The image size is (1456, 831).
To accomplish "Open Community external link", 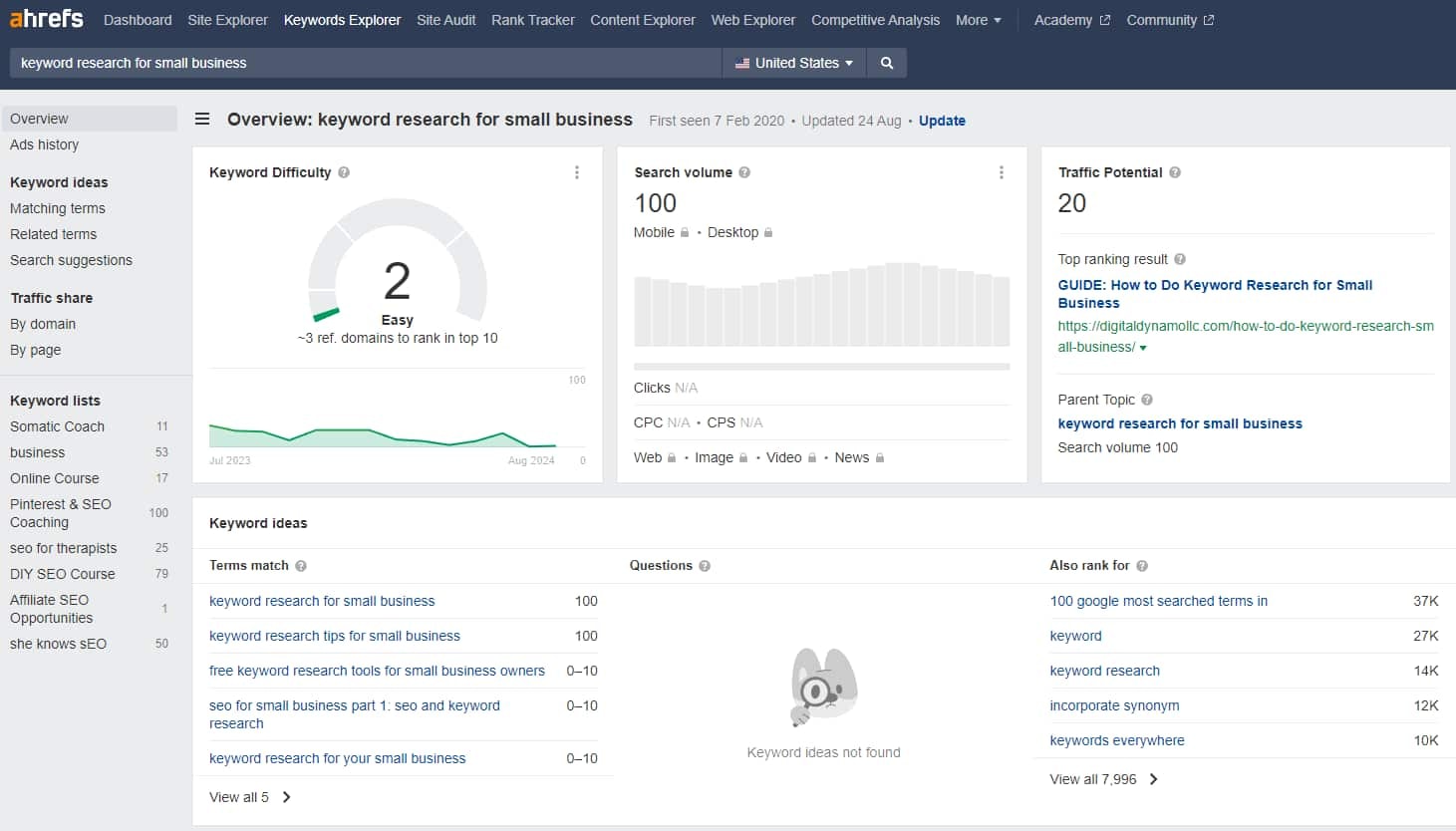I will pos(1170,20).
